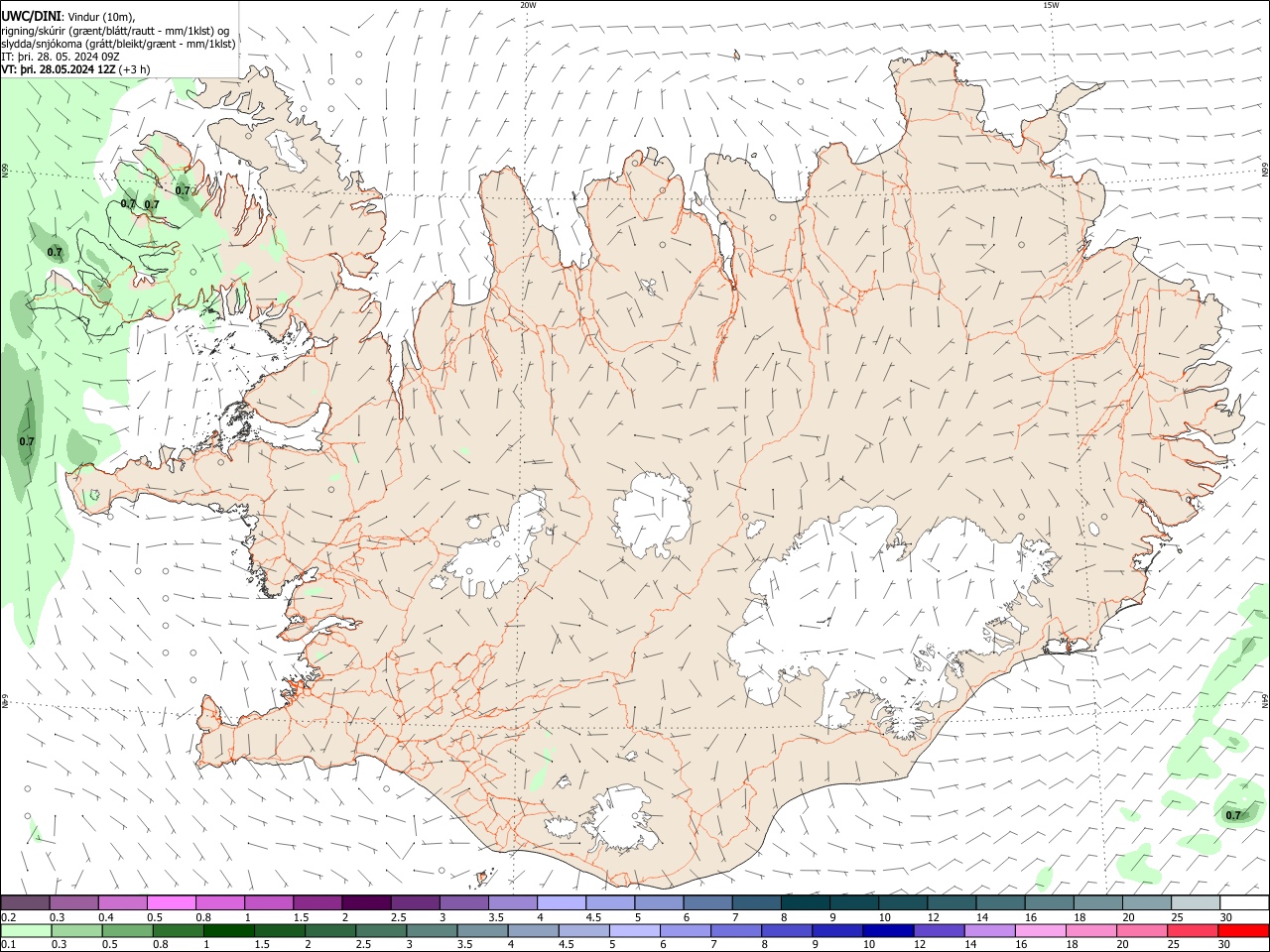Click the white Mýrdalsjökull glacier near the south coast

pyautogui.click(x=622, y=818)
